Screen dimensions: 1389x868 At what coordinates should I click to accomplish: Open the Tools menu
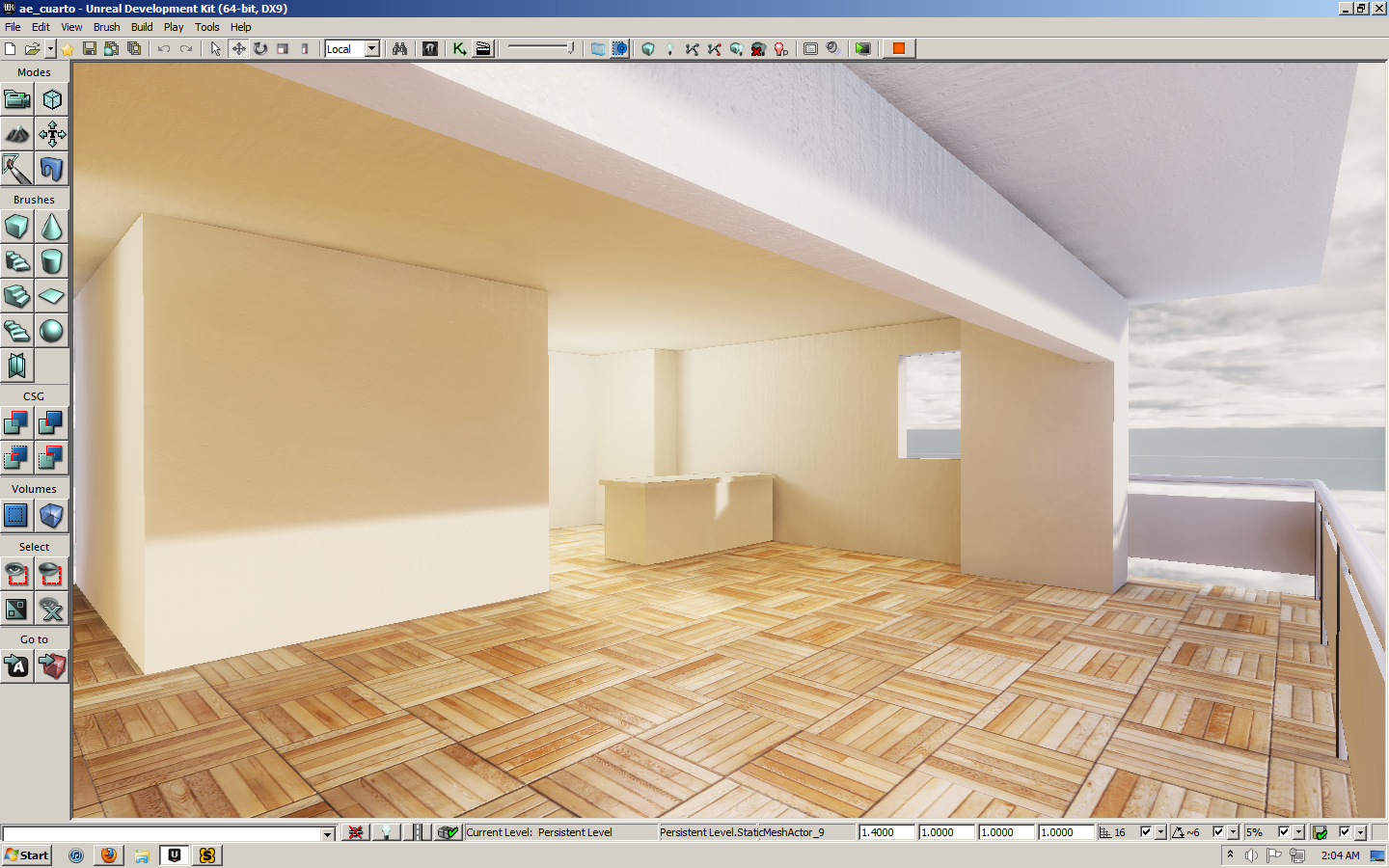(x=206, y=27)
